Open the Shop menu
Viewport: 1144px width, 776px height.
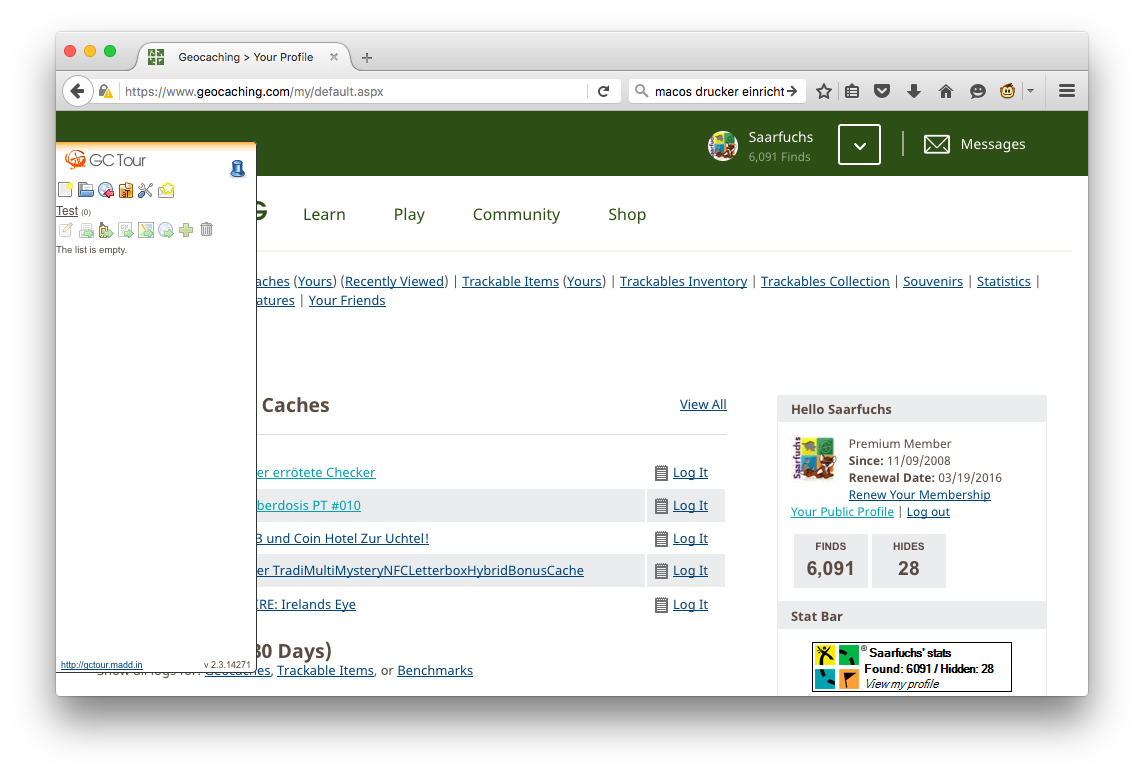click(627, 214)
